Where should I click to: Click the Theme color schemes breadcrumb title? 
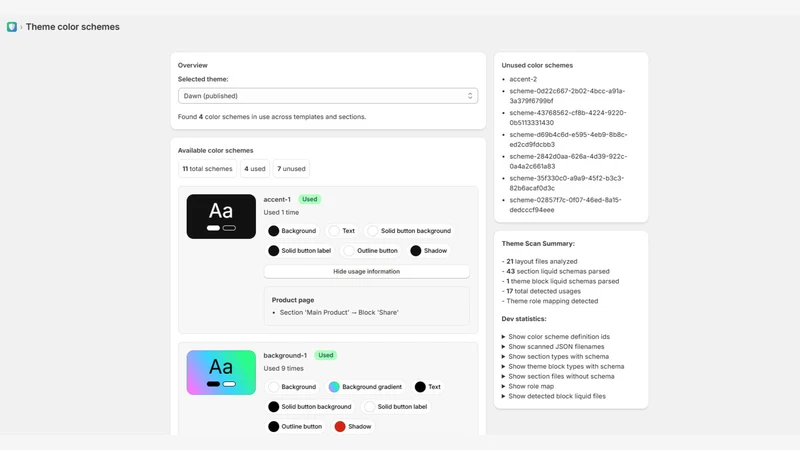[72, 27]
